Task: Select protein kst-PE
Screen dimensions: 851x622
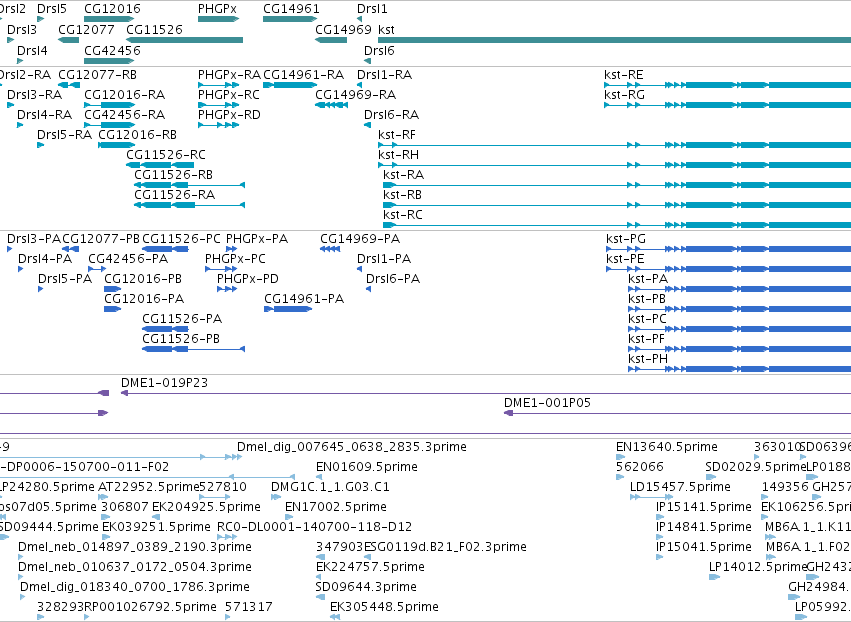Action: click(626, 259)
